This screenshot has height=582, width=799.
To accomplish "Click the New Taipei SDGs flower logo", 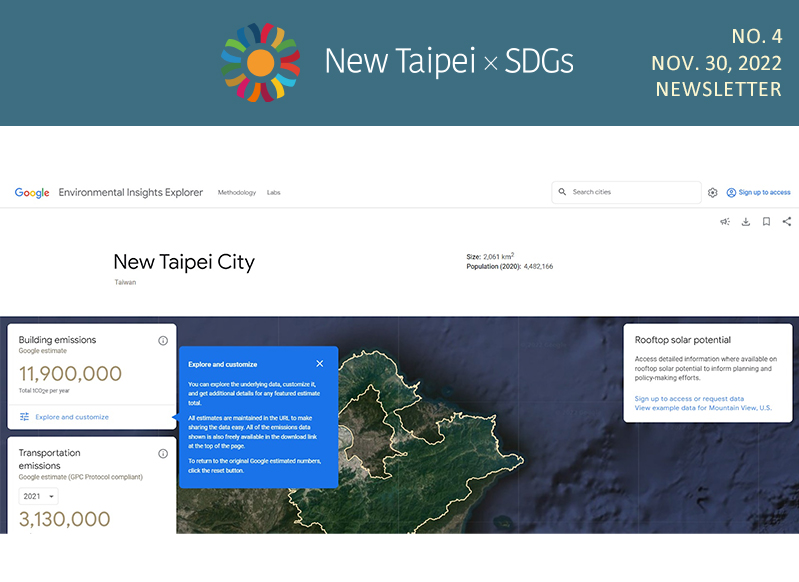I will [x=260, y=62].
